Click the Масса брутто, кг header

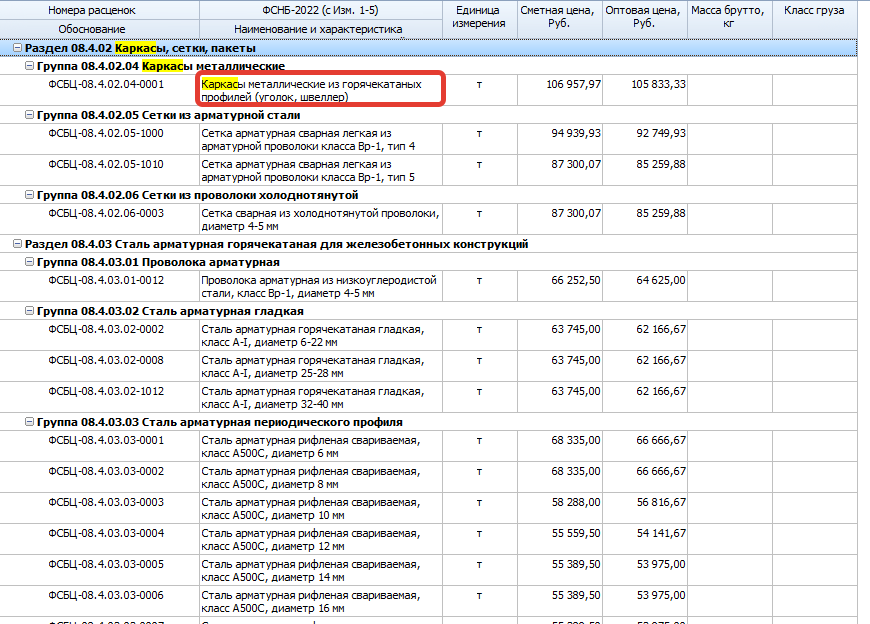point(729,17)
